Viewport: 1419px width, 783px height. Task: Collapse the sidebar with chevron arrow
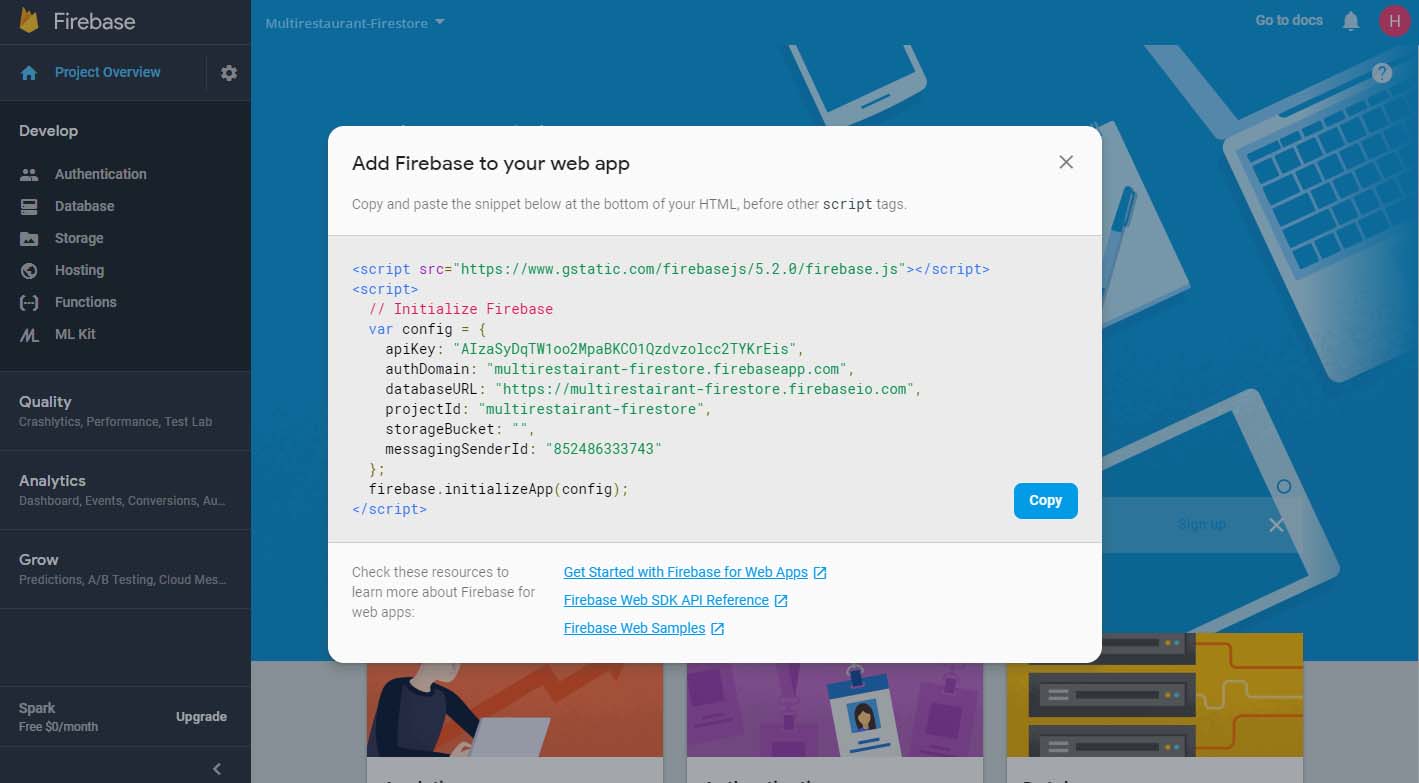(x=217, y=769)
